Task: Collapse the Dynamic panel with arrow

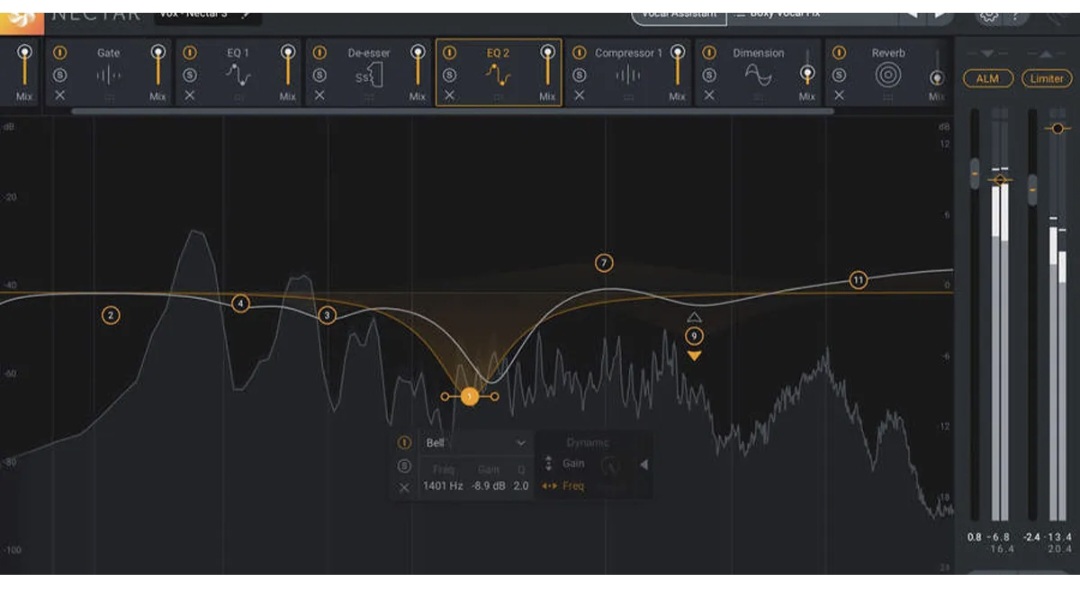Action: (644, 464)
